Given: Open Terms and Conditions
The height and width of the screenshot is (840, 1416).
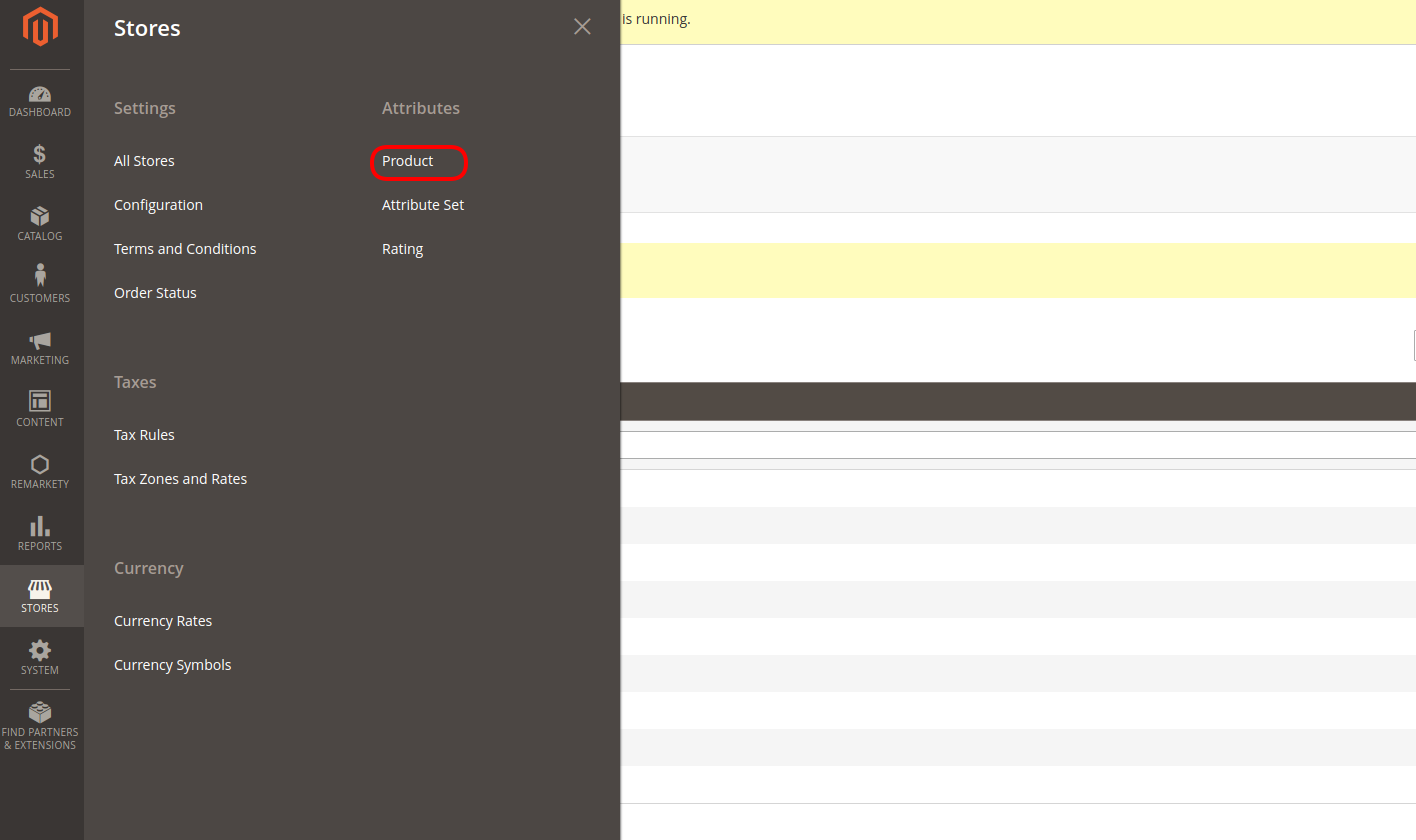Looking at the screenshot, I should coord(185,249).
